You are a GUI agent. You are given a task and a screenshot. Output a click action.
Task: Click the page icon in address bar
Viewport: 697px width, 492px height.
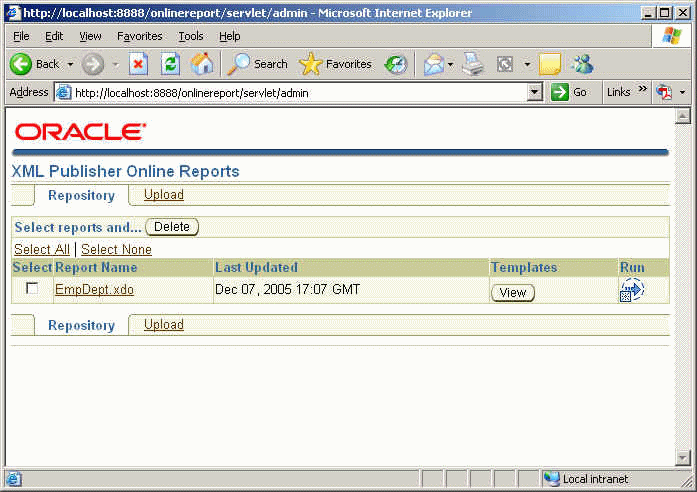pyautogui.click(x=64, y=92)
